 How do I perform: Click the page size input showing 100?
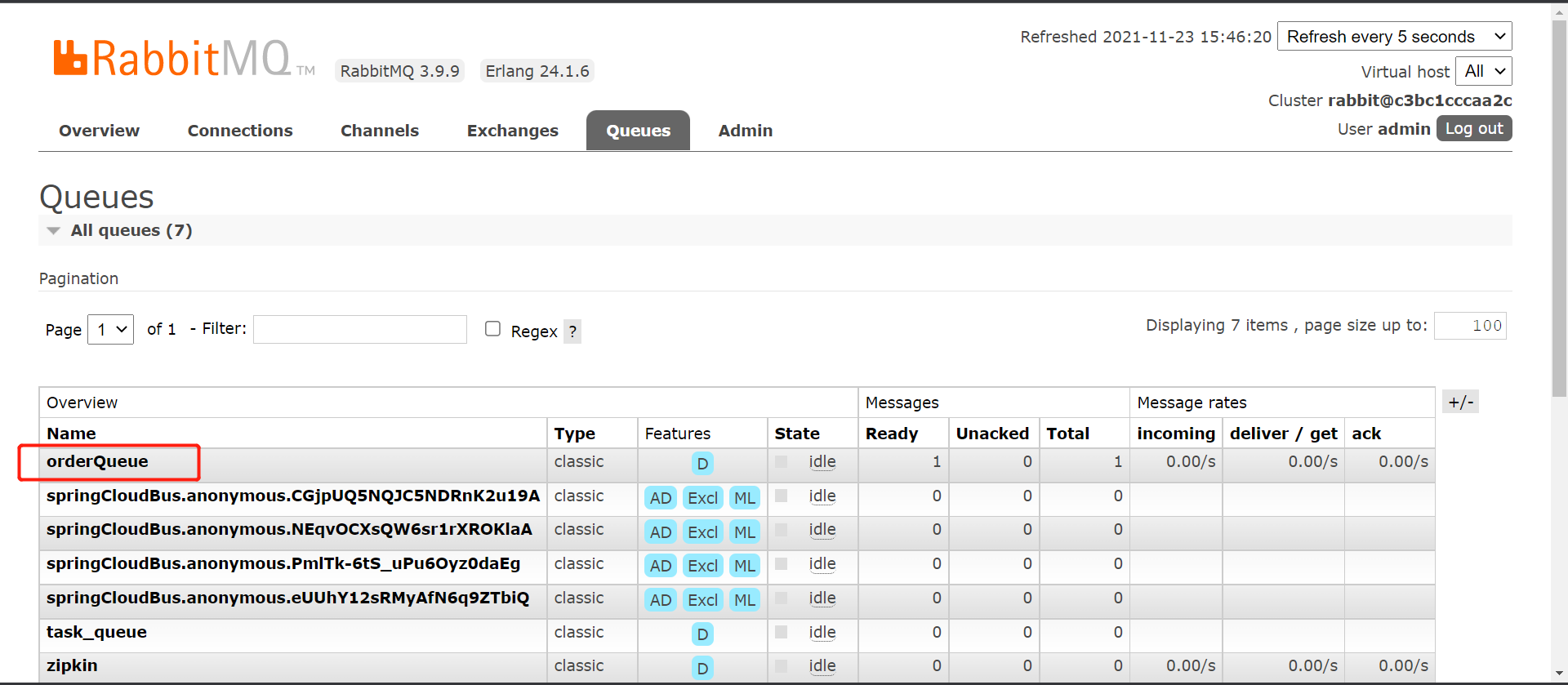[1470, 326]
